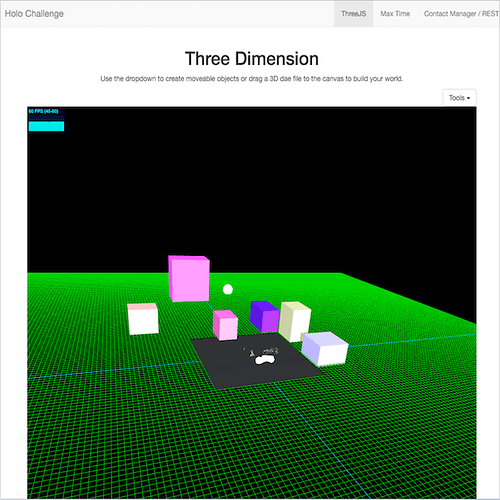Open the Max Time tab
This screenshot has height=500, width=500.
point(395,14)
